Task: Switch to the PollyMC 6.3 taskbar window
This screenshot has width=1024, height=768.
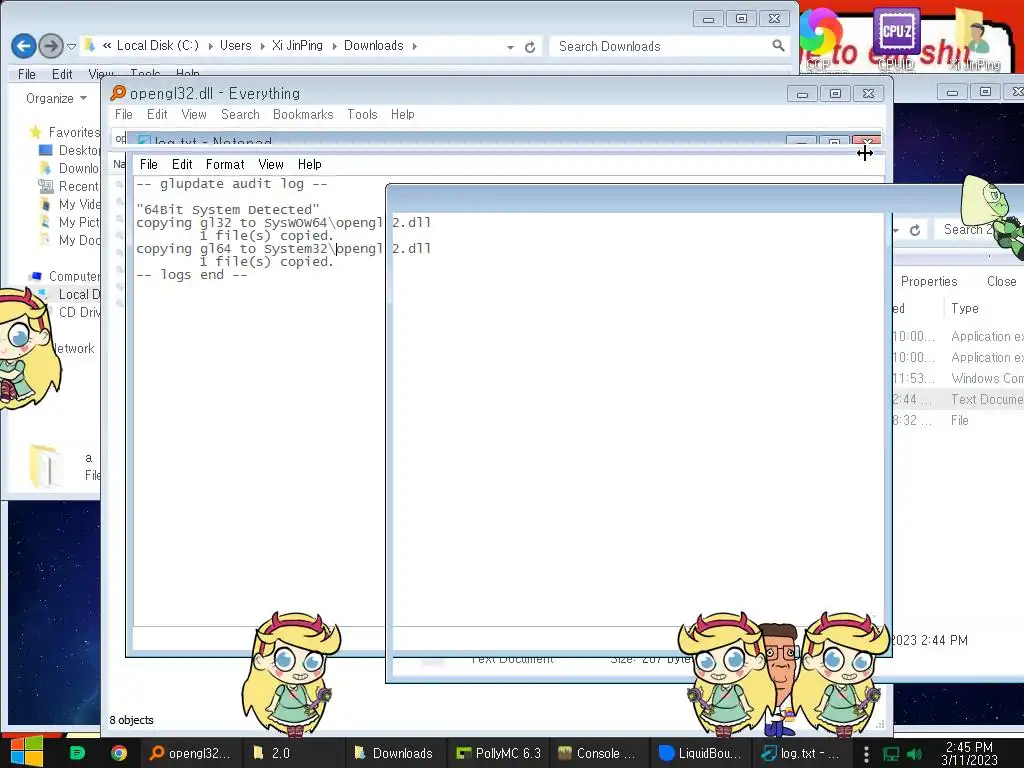Action: pyautogui.click(x=500, y=753)
